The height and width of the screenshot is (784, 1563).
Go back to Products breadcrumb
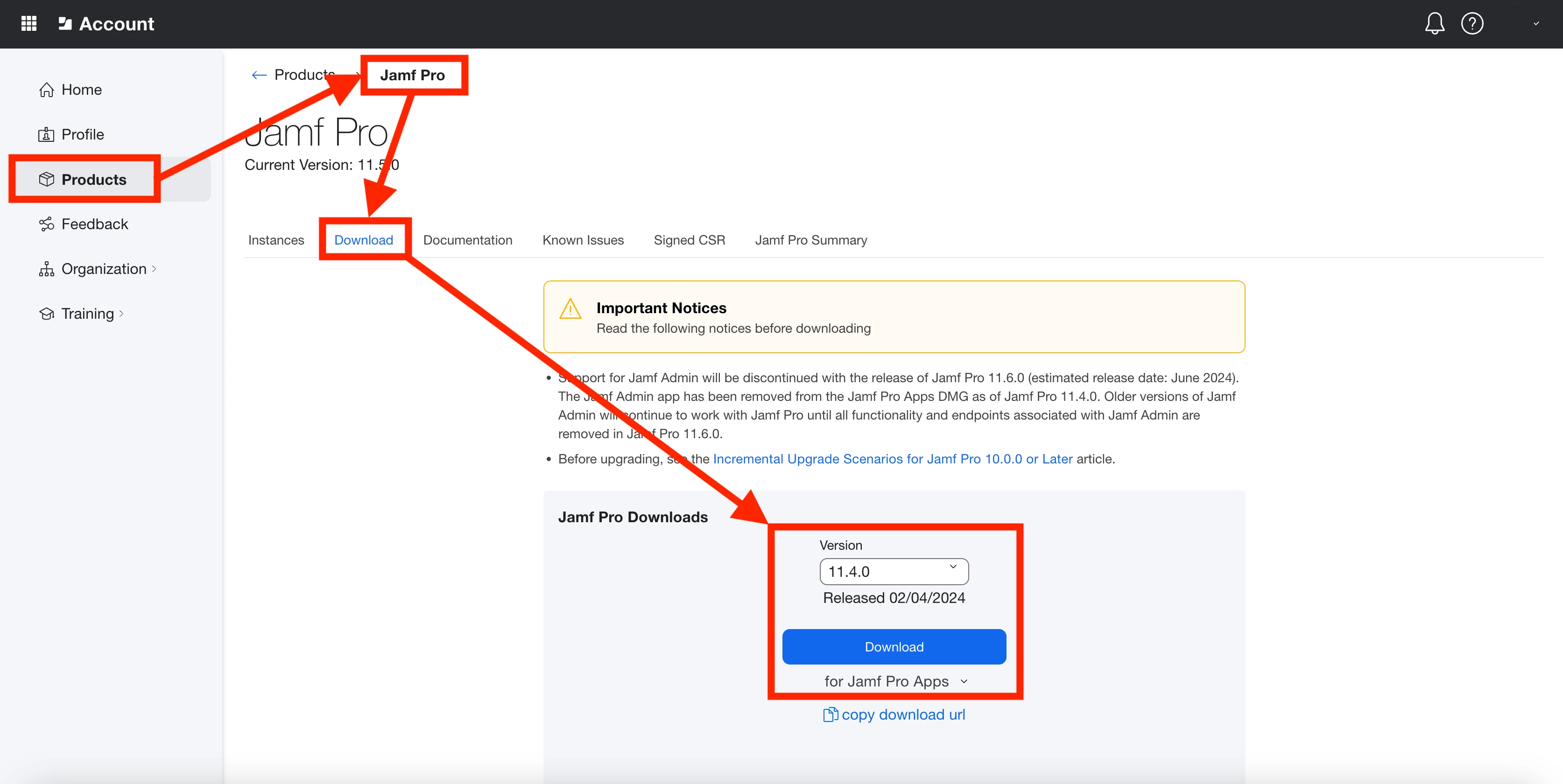point(304,75)
